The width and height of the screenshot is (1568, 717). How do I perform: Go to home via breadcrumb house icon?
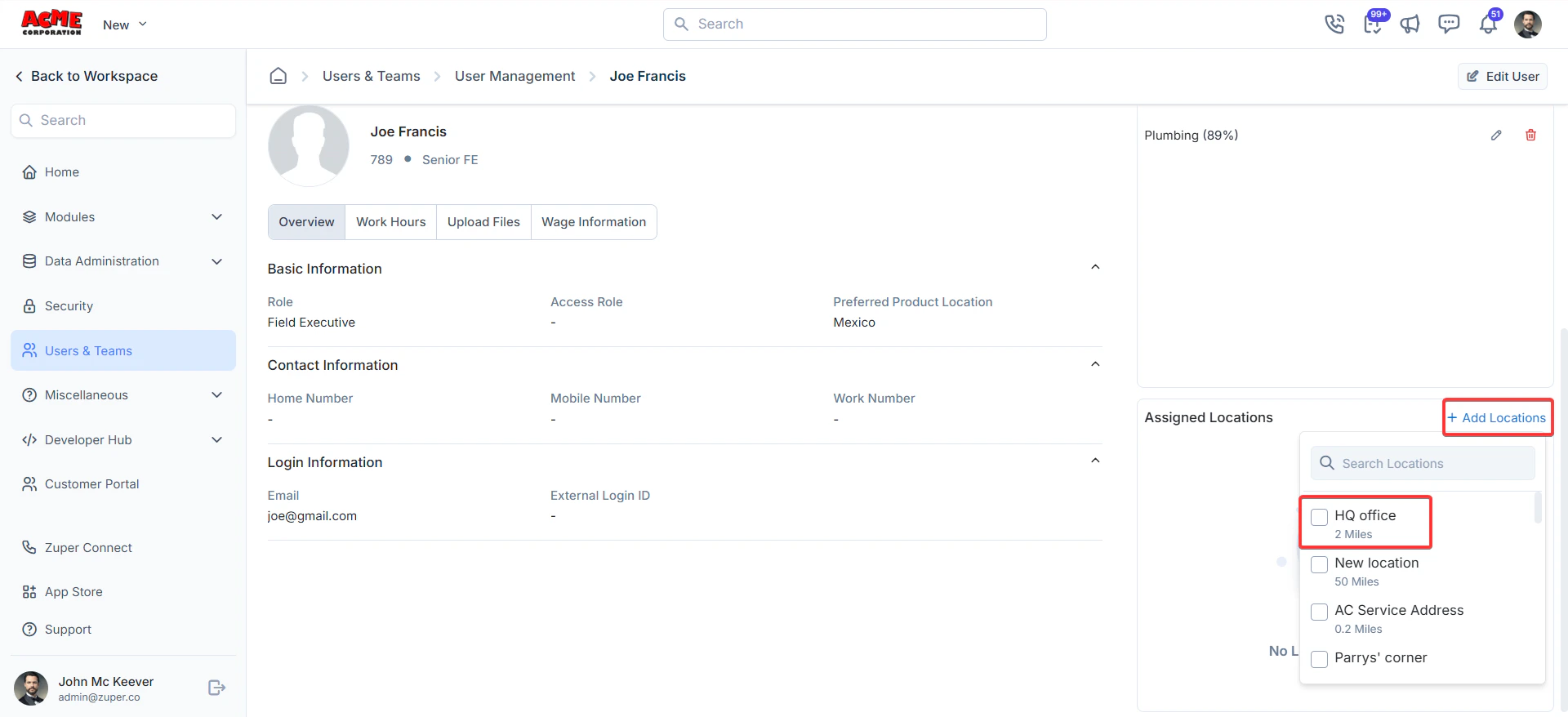pyautogui.click(x=278, y=76)
